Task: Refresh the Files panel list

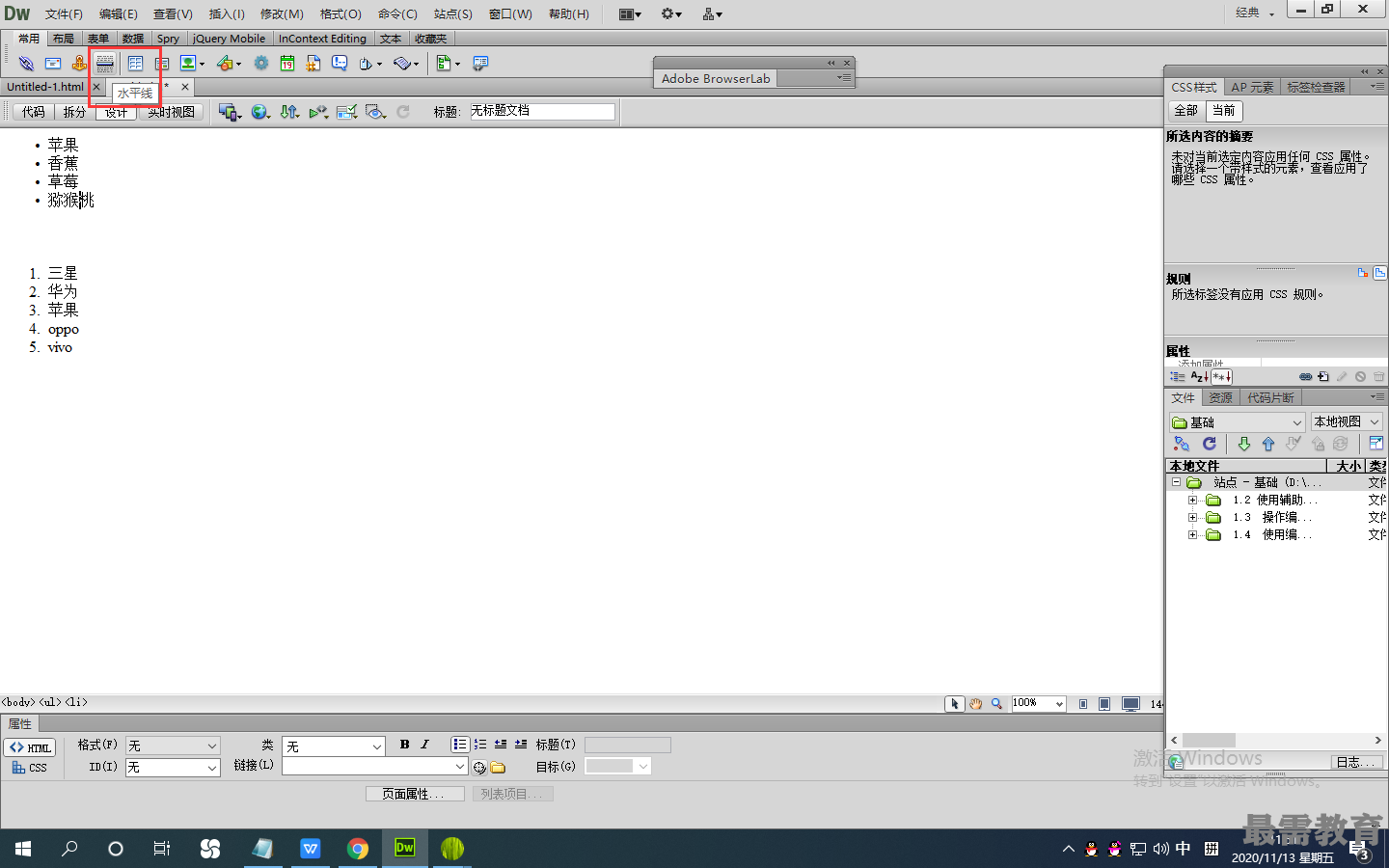Action: 1209,444
